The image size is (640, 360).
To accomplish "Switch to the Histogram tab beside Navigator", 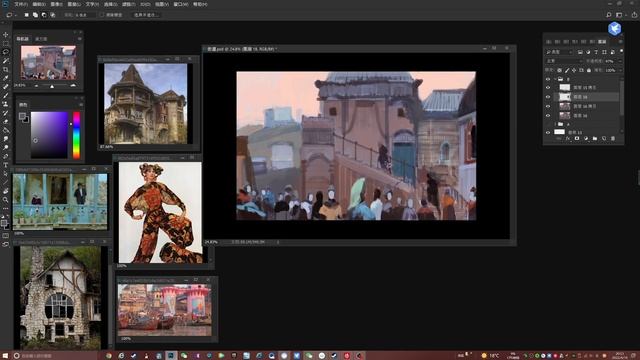I will pos(41,39).
